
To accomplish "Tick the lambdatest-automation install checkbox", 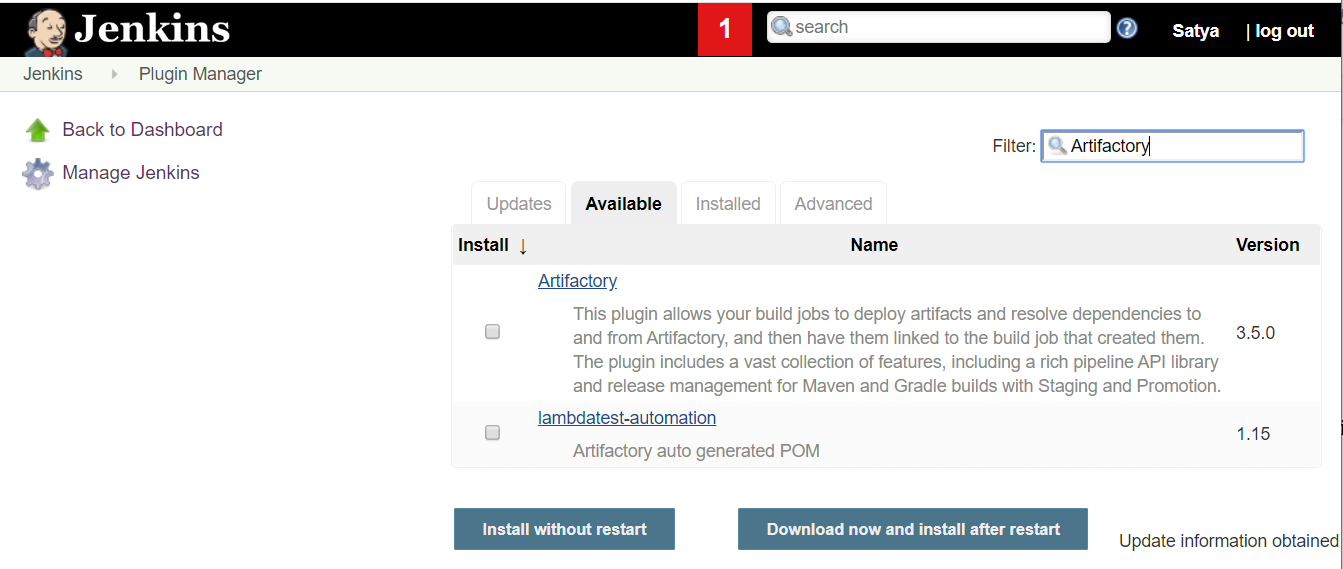I will click(492, 433).
